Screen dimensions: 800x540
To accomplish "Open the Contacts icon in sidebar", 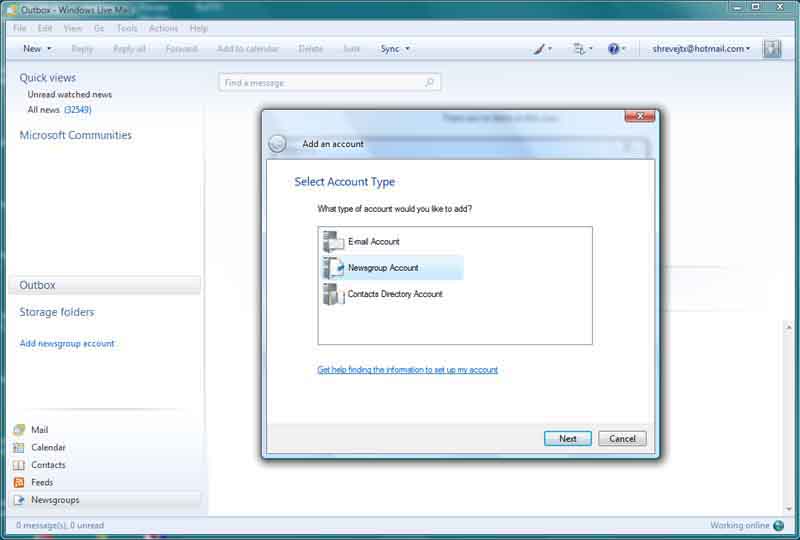I will coord(19,465).
